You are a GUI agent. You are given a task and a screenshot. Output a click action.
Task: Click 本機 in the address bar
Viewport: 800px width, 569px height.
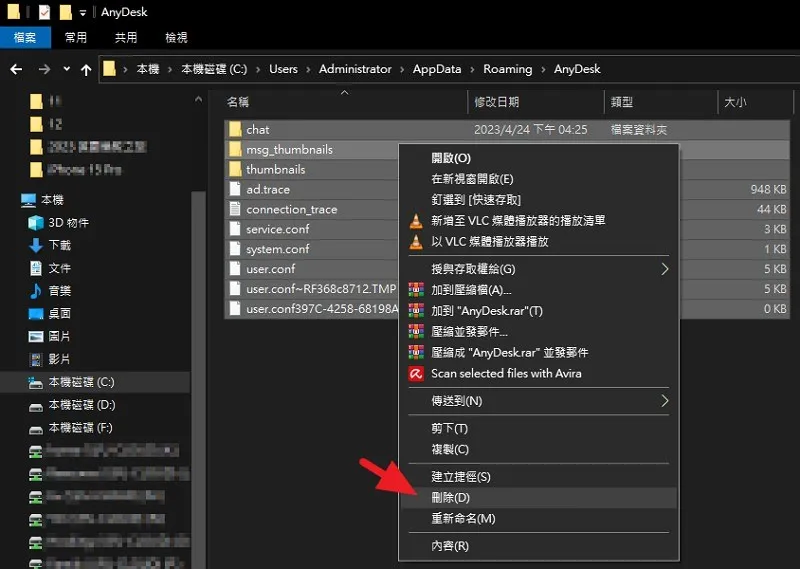pos(148,69)
